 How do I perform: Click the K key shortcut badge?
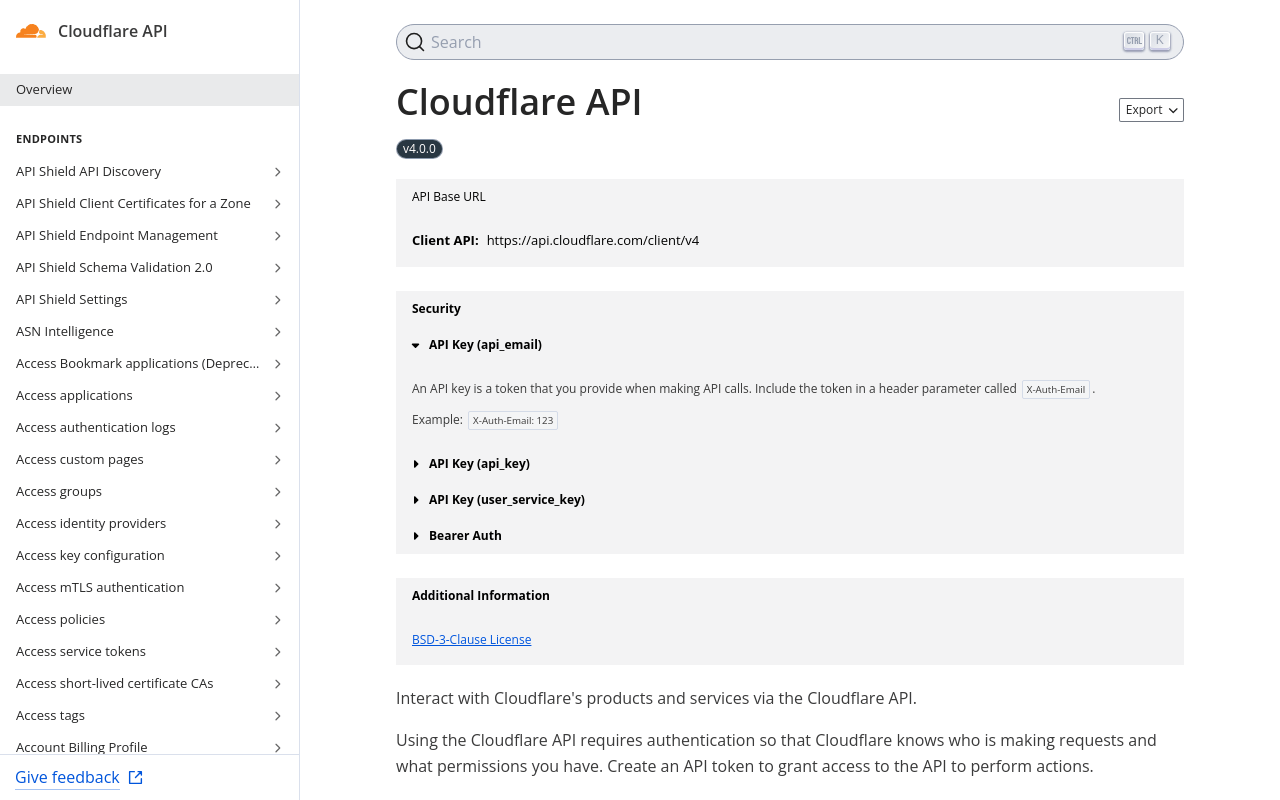(x=1160, y=41)
